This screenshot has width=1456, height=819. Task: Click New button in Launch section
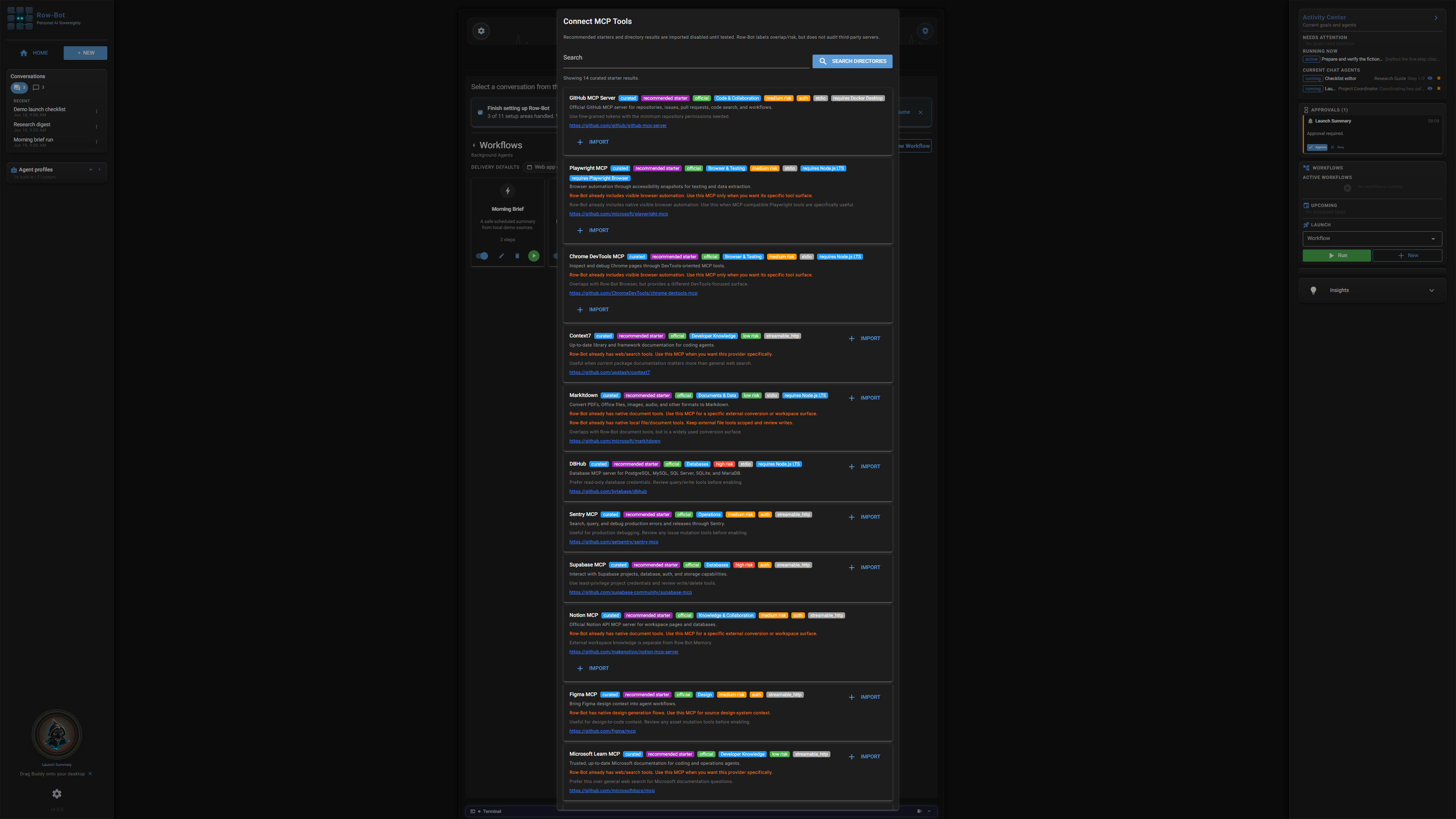[1407, 256]
